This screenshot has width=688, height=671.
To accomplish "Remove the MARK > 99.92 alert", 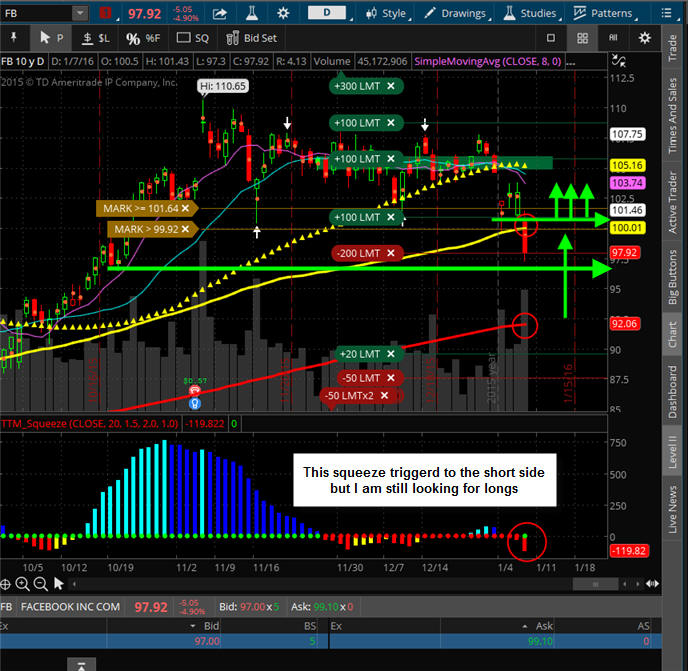I will [x=185, y=229].
